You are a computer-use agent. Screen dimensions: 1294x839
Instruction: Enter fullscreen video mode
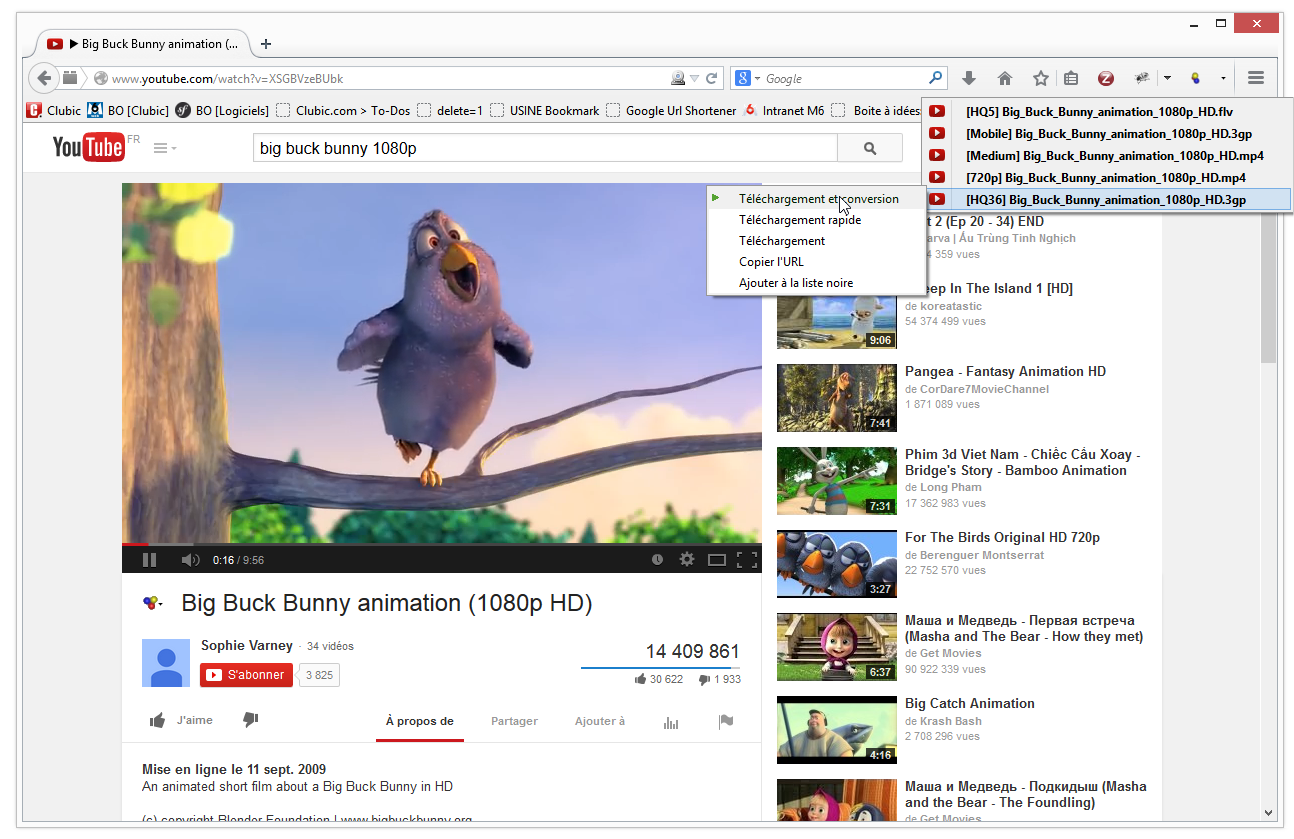(746, 560)
